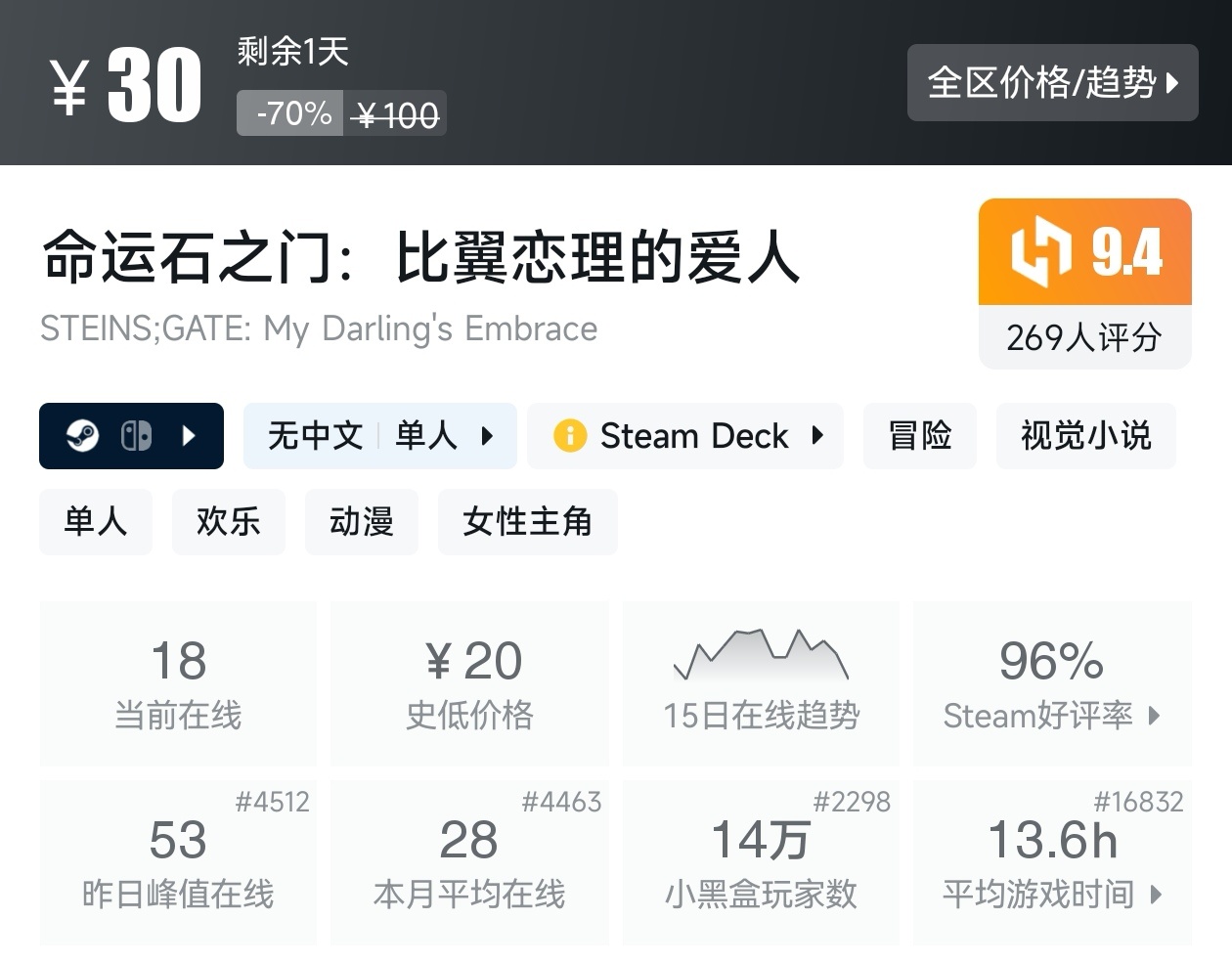Click the Steam Deck yellow info icon
This screenshot has width=1232, height=963.
coord(570,436)
